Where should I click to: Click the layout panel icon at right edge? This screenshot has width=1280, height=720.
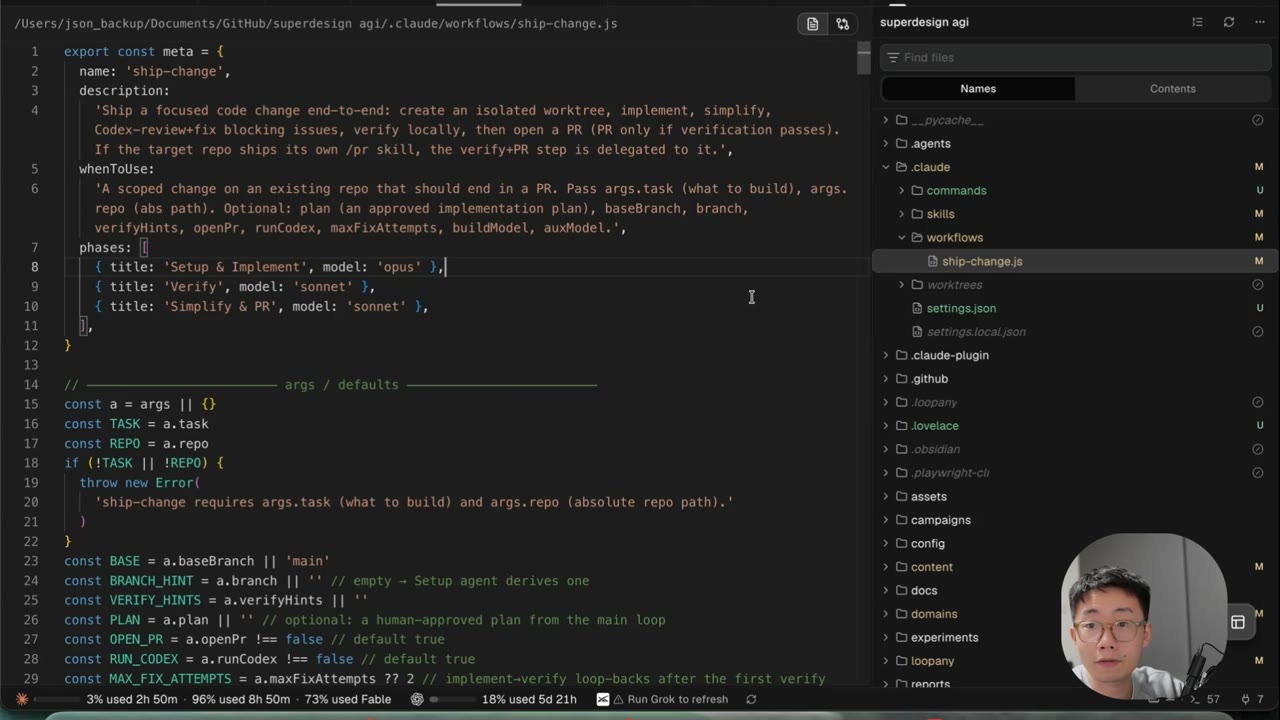click(x=1238, y=622)
